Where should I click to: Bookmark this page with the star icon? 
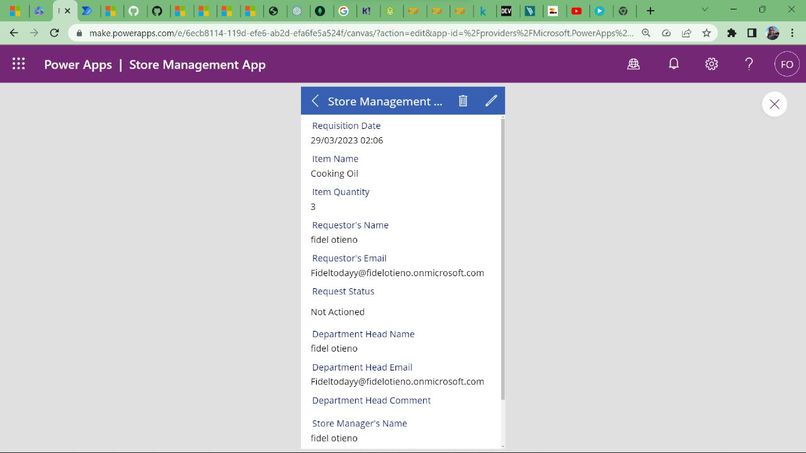(707, 33)
